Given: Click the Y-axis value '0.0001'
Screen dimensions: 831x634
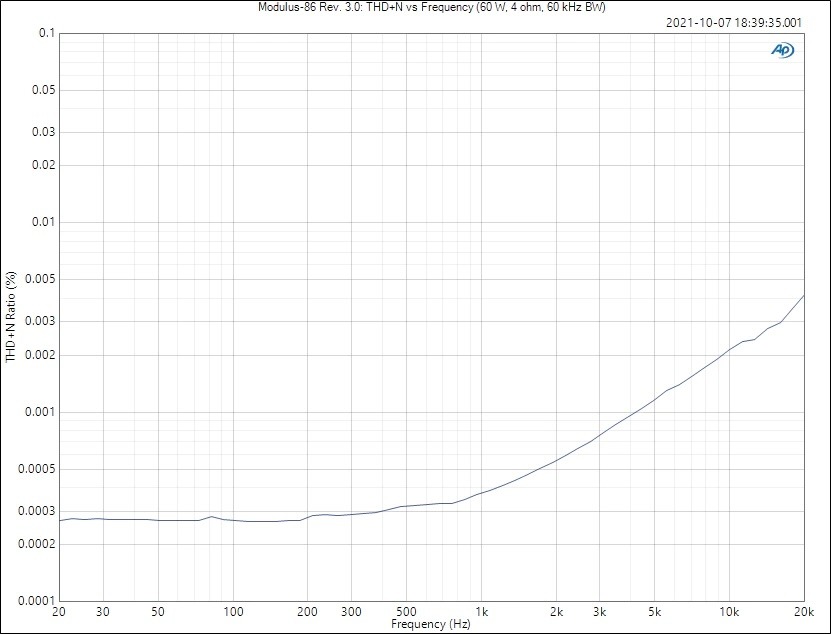Looking at the screenshot, I should [x=37, y=601].
